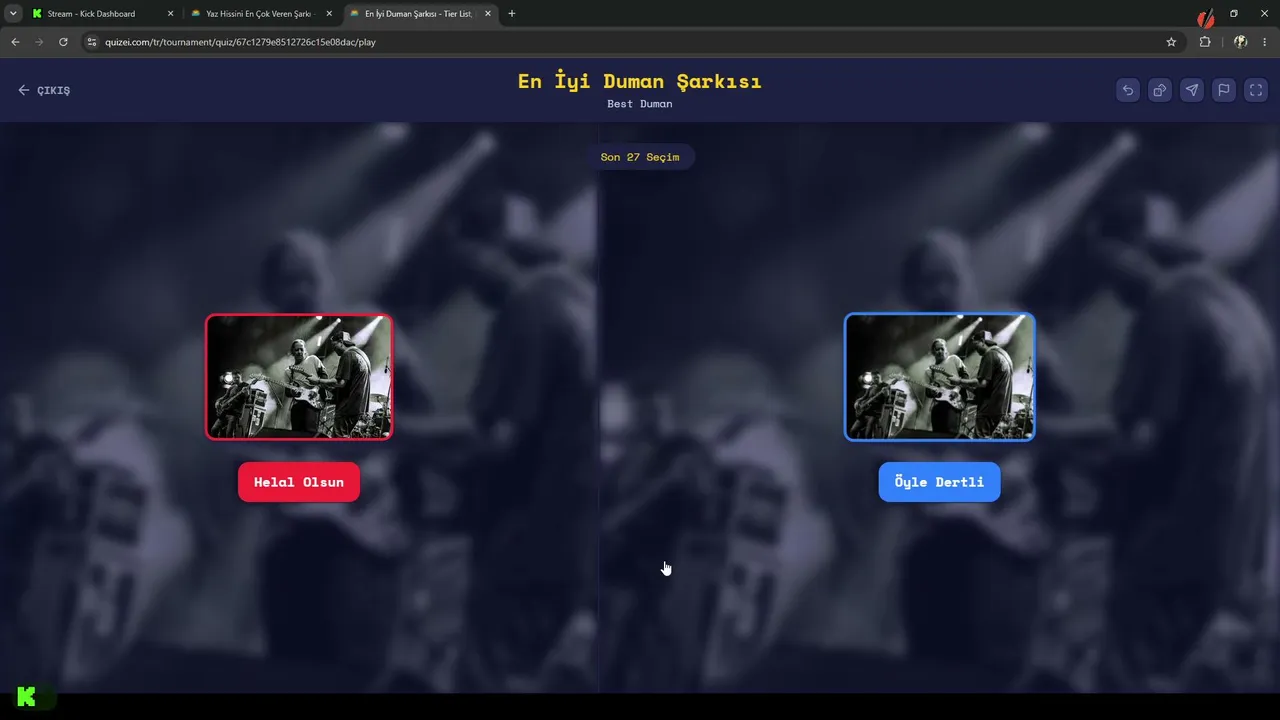Image resolution: width=1280 pixels, height=720 pixels.
Task: Switch to the Yaz Hissini En Çok Veren Şarkı tab
Action: 261,14
